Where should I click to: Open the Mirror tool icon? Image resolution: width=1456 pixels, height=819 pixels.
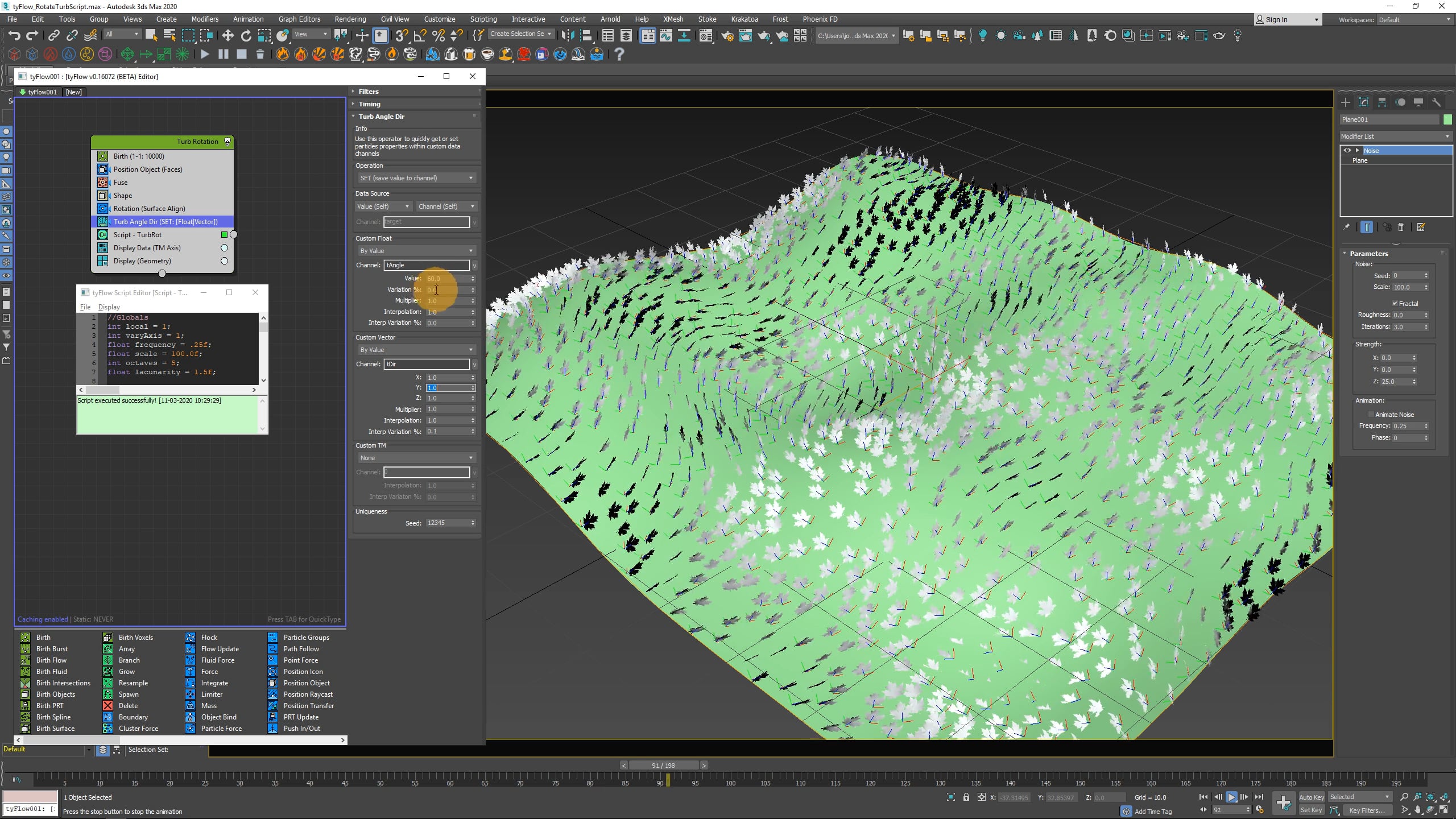568,35
